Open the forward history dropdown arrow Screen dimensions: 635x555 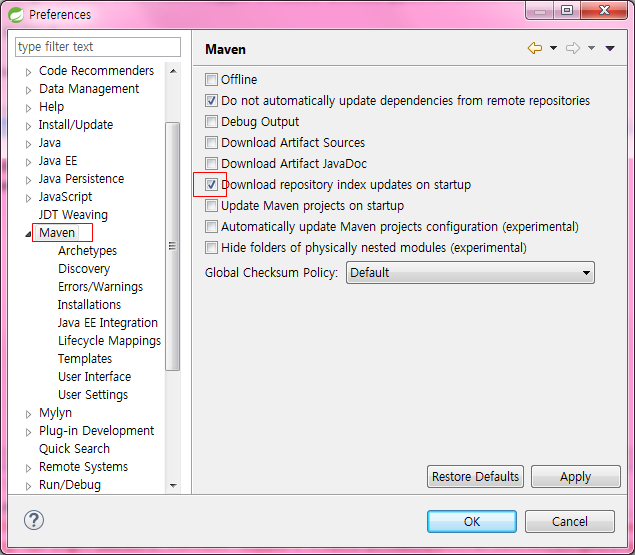pos(591,48)
